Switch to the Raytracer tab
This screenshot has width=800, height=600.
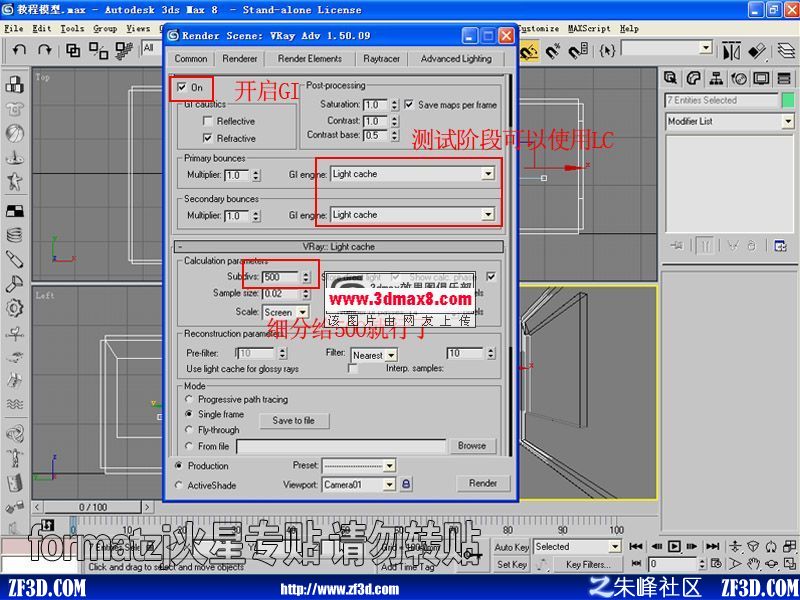(x=381, y=59)
